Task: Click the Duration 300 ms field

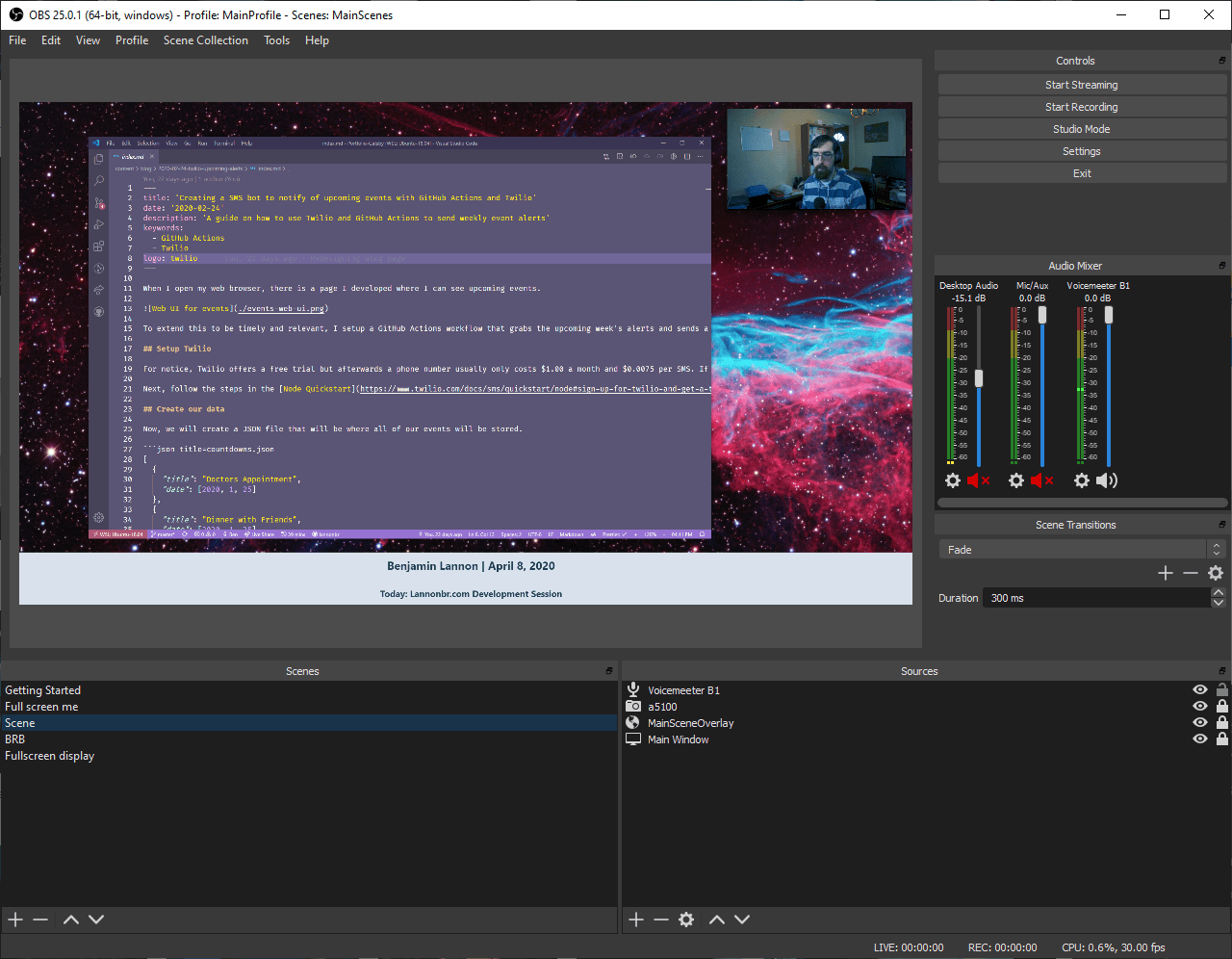Action: 1096,598
